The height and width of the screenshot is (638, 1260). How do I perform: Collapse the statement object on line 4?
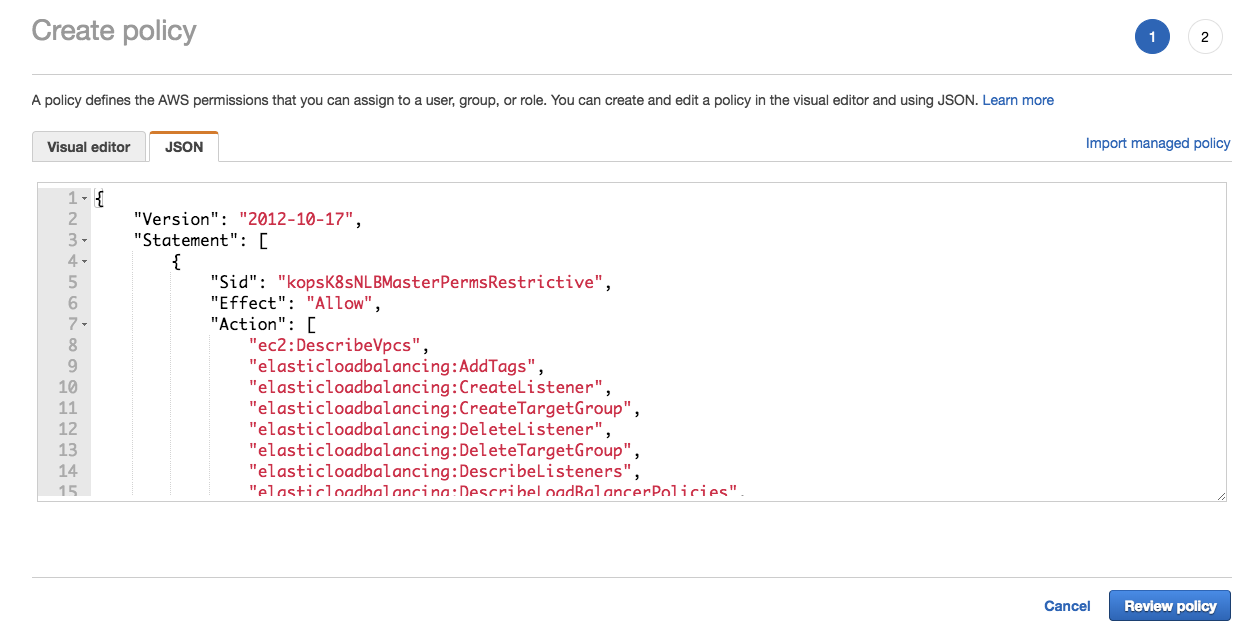point(85,260)
